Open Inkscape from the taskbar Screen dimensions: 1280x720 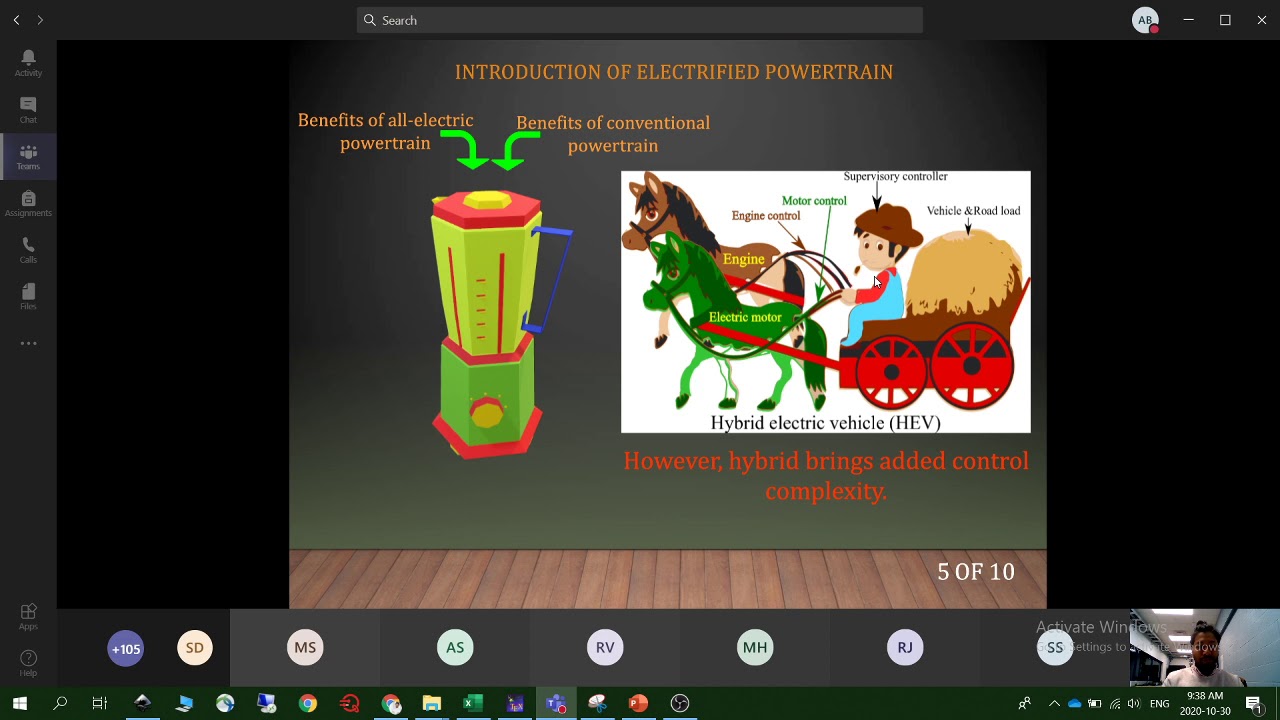point(142,704)
